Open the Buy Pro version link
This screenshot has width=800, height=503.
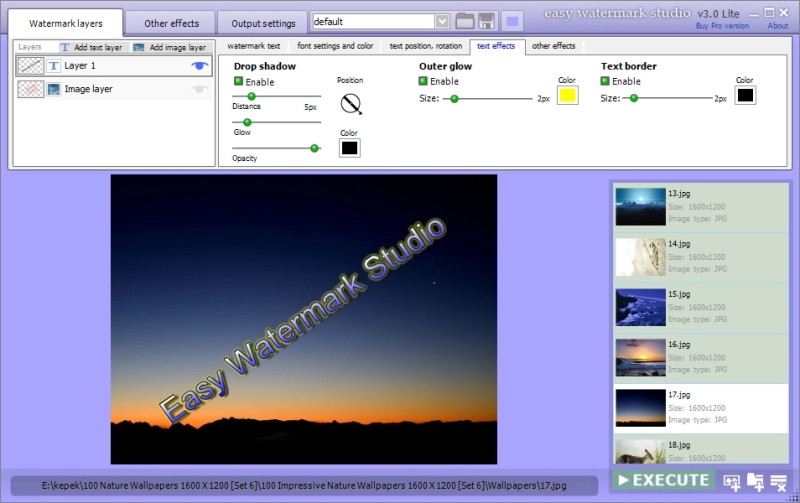pos(722,26)
